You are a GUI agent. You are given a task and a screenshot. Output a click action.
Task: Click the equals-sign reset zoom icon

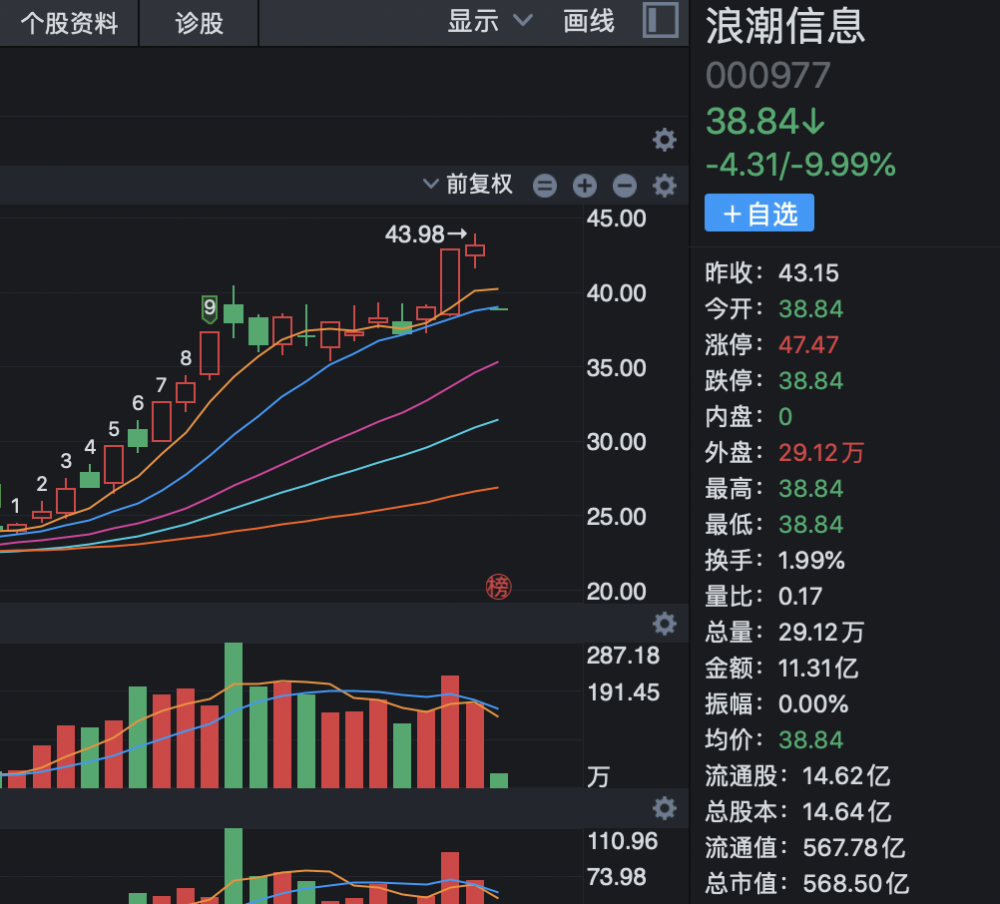coord(545,186)
